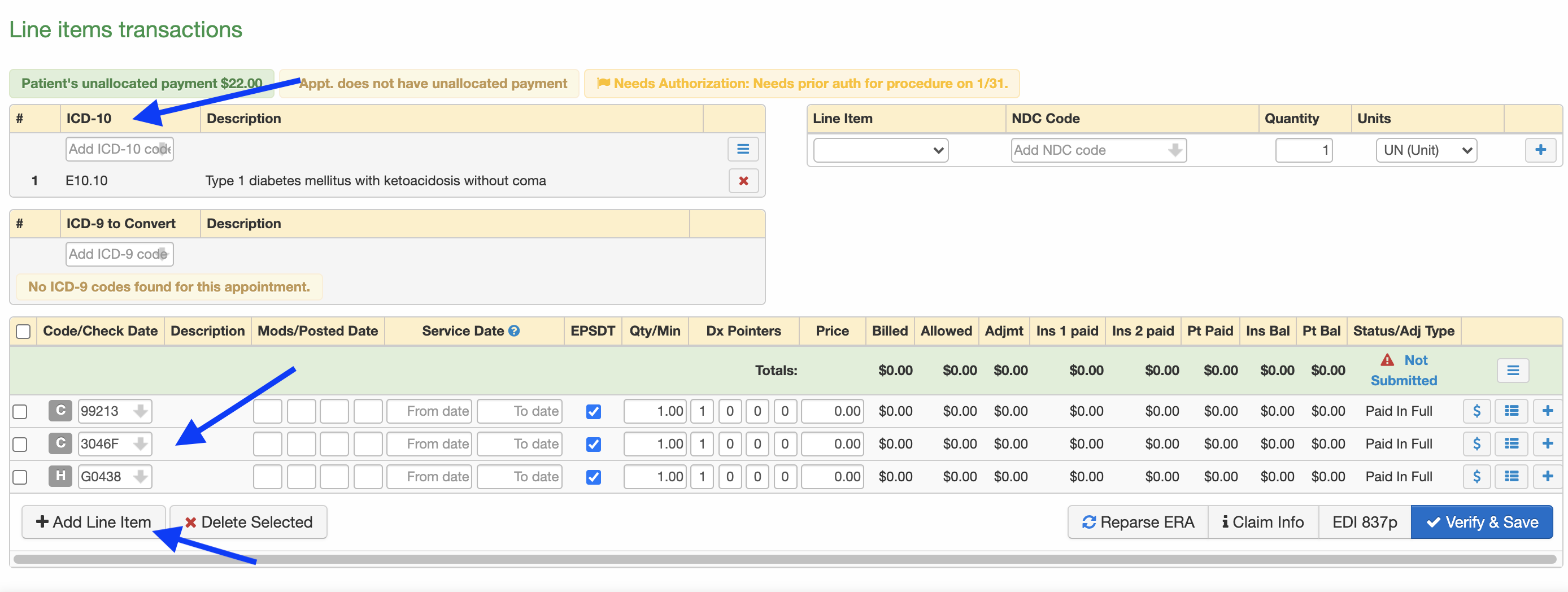
Task: Click the From date field for 99213
Action: pyautogui.click(x=430, y=411)
